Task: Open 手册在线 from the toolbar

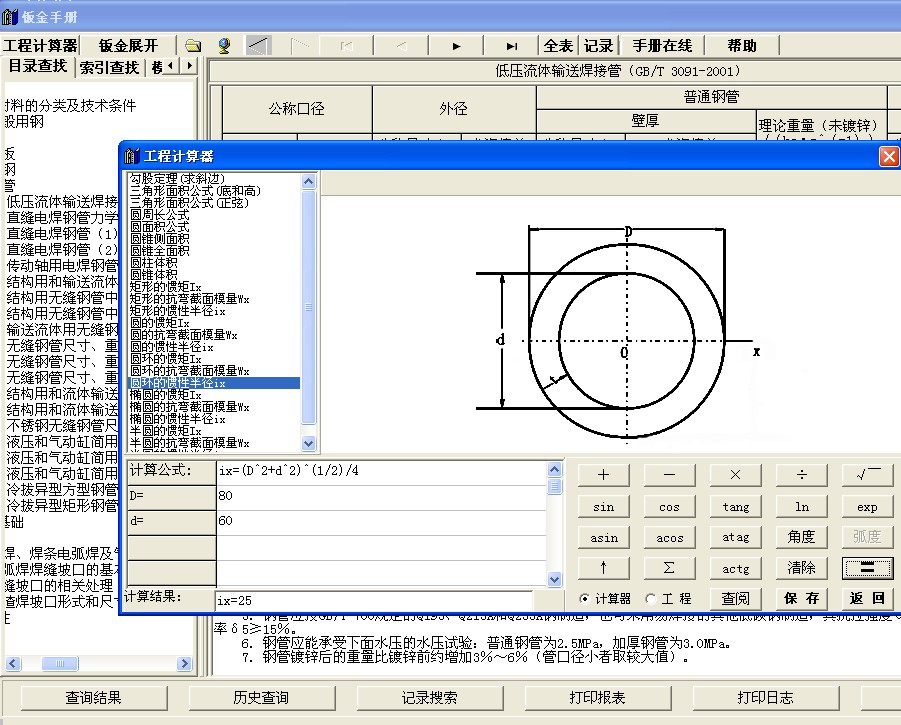Action: pos(662,46)
